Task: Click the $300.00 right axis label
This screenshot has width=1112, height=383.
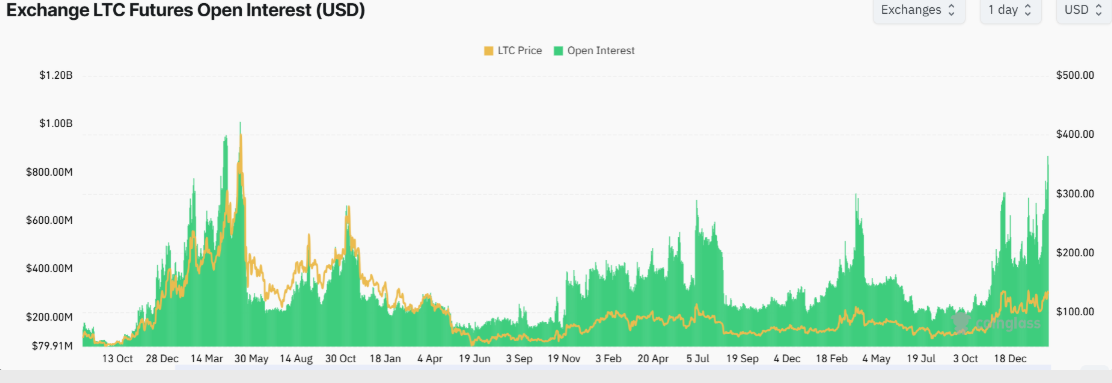Action: 1074,194
